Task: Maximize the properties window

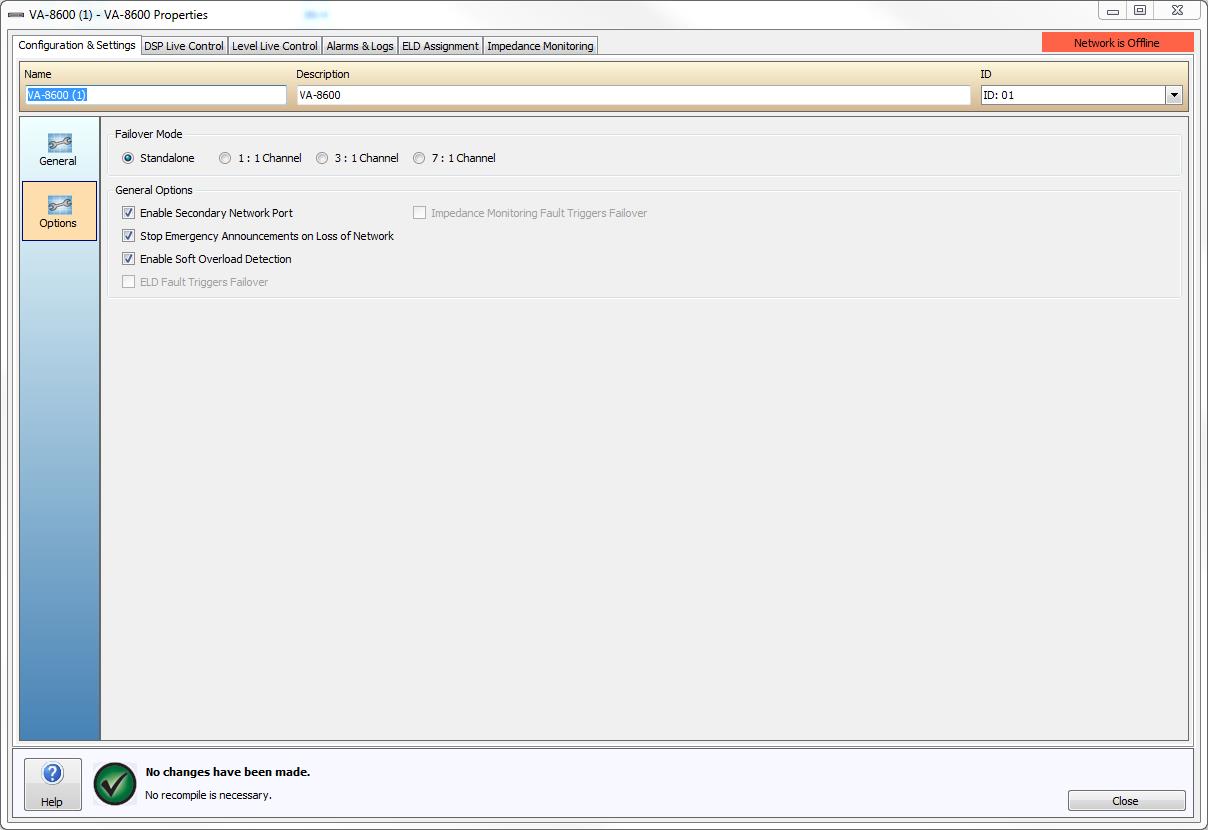Action: pyautogui.click(x=1140, y=11)
